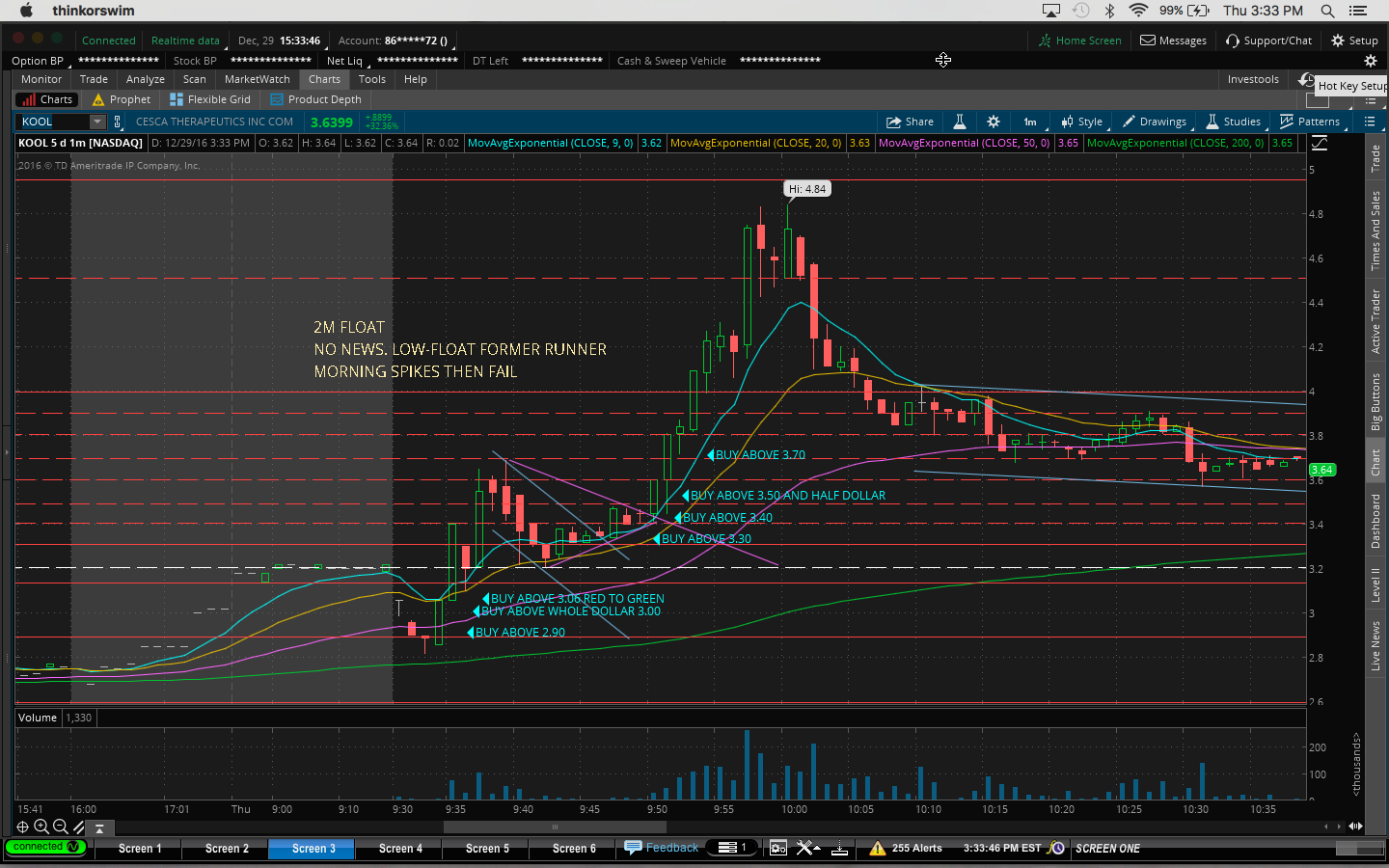
Task: Open Spotlight search in macOS menu bar
Action: (x=1327, y=11)
